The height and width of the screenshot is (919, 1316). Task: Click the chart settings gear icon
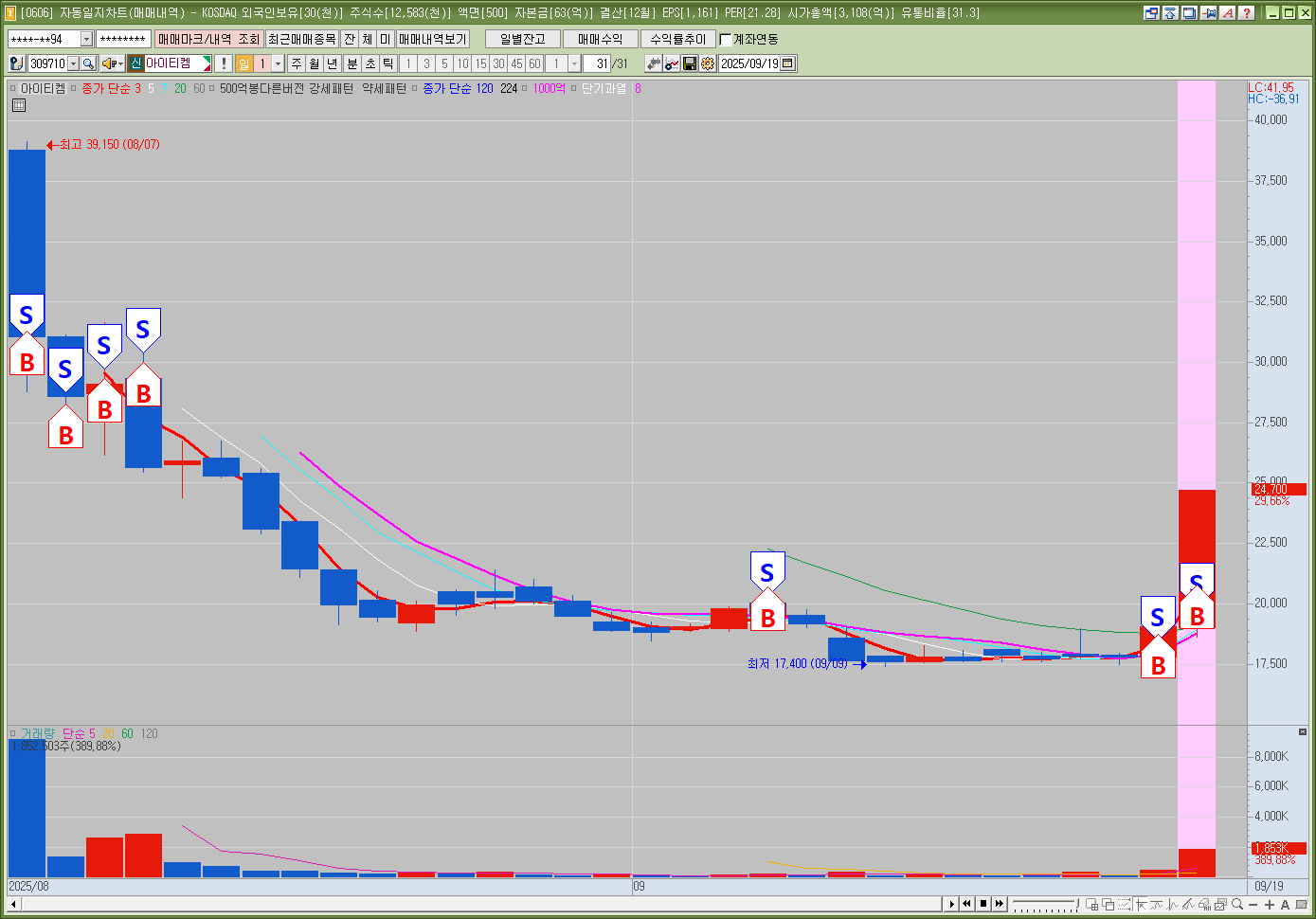point(708,63)
